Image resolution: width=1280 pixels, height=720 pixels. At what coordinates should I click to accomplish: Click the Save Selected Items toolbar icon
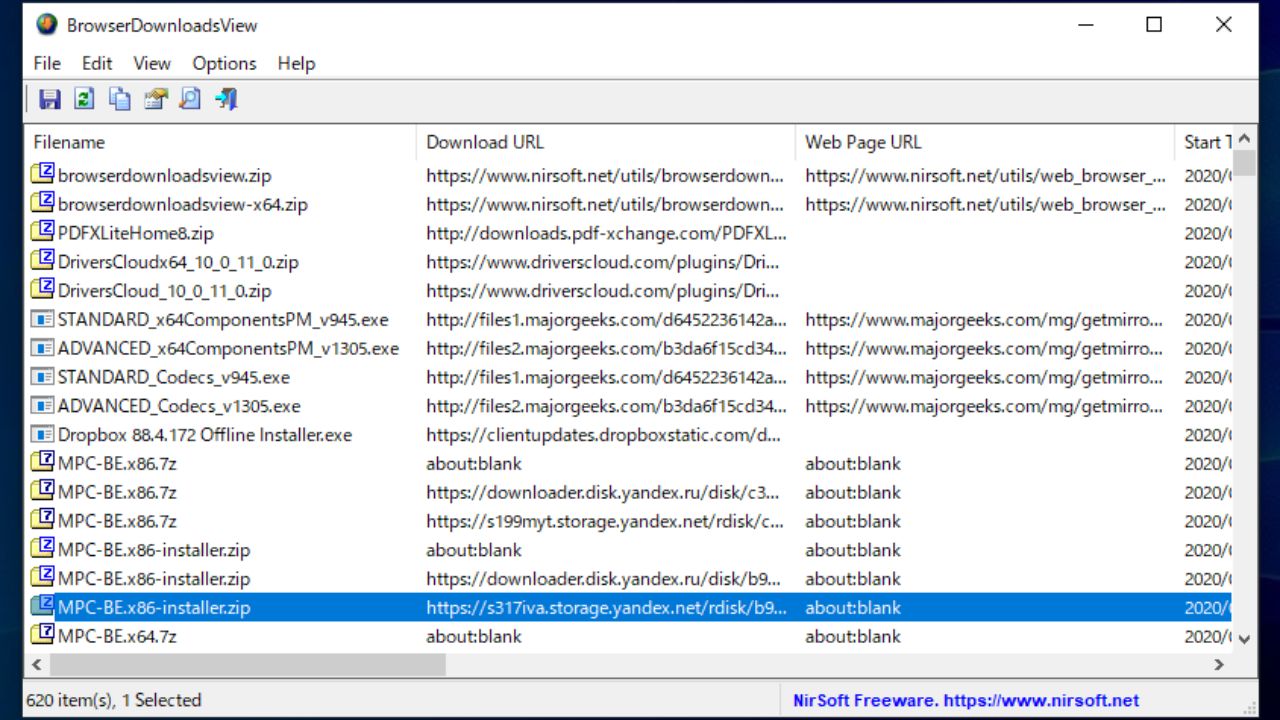point(49,99)
